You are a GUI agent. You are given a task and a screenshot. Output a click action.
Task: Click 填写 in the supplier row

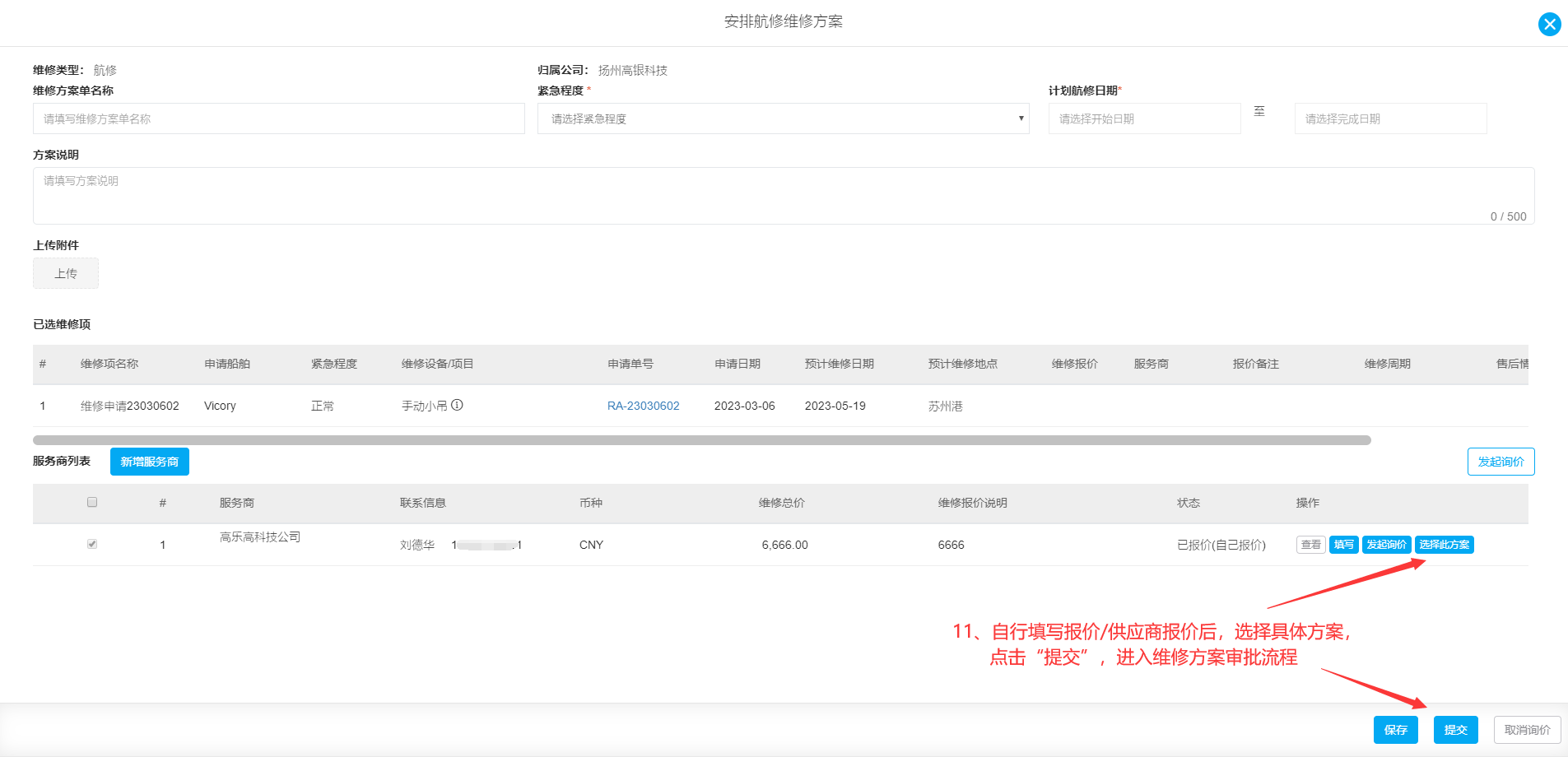click(x=1343, y=545)
